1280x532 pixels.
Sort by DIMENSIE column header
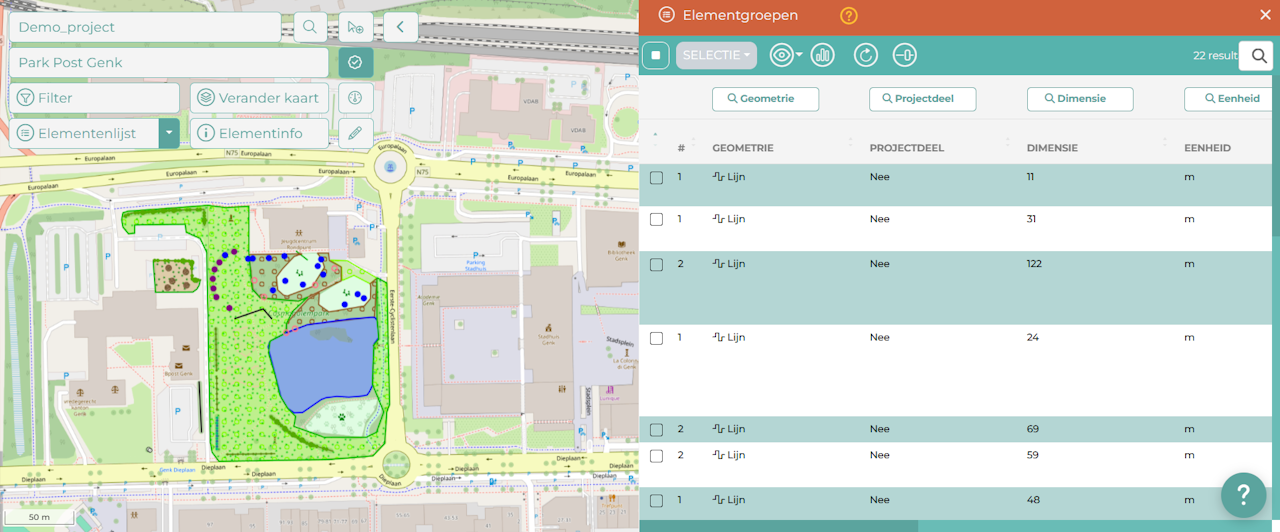1052,148
